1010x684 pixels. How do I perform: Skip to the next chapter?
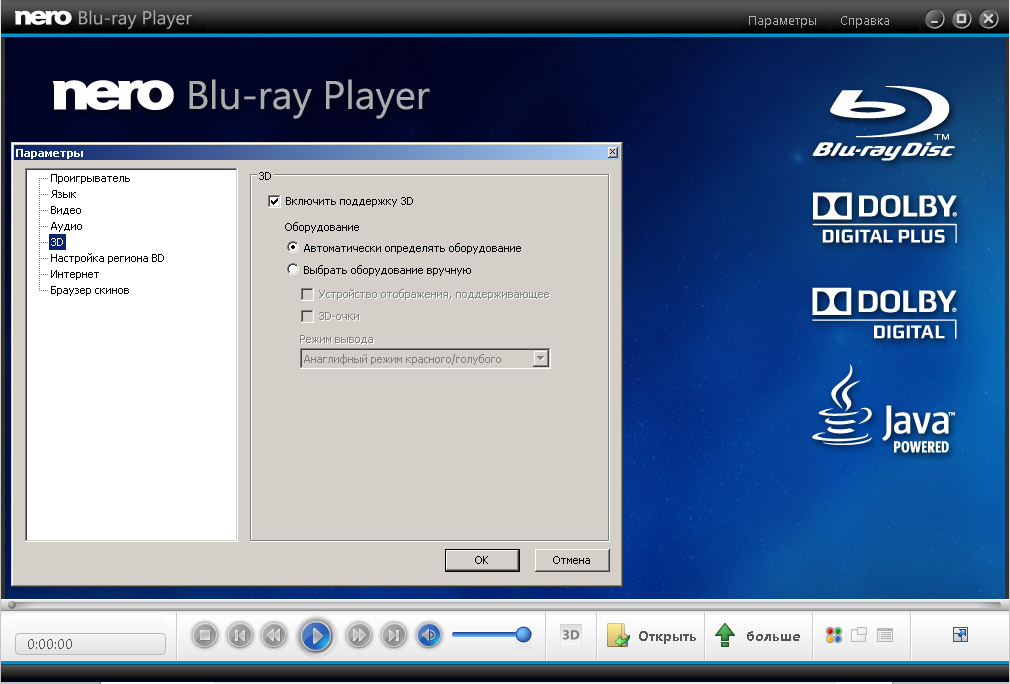click(x=393, y=636)
